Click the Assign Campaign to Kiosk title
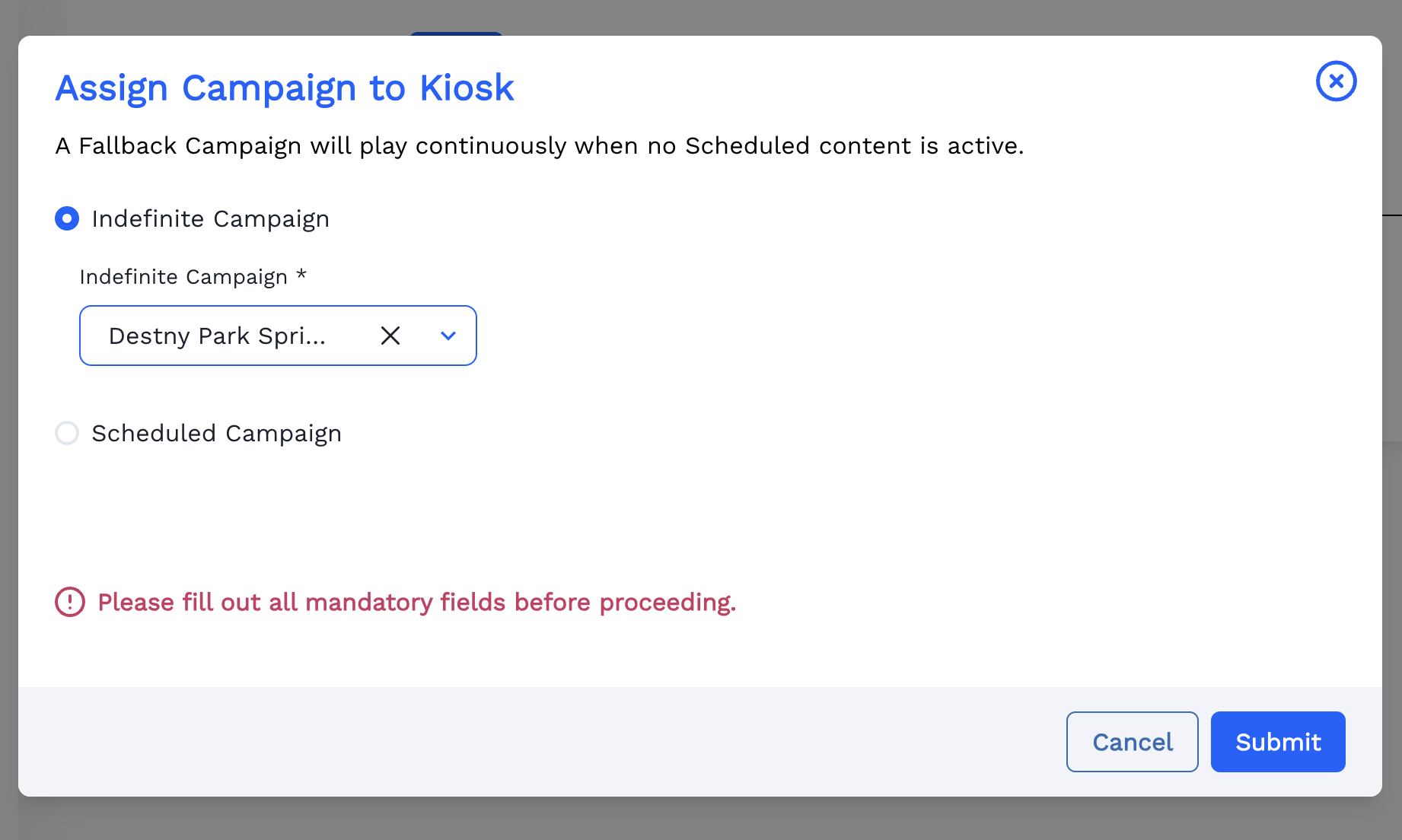The width and height of the screenshot is (1402, 840). click(285, 88)
